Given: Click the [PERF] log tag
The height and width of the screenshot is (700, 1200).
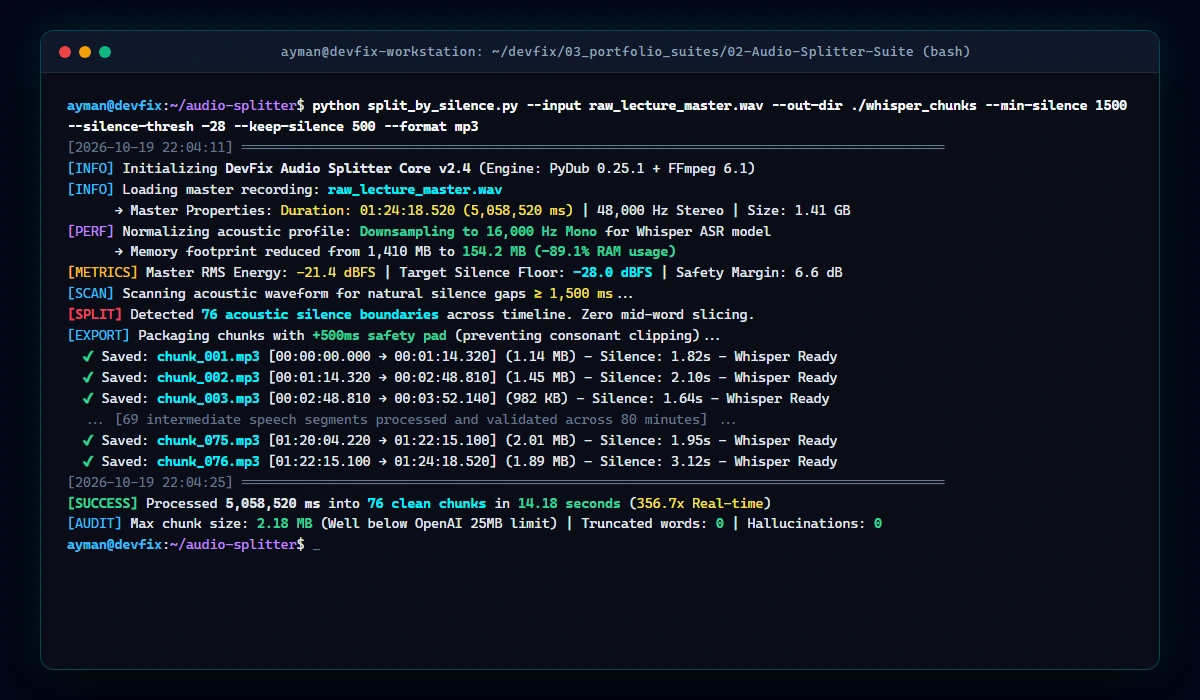Looking at the screenshot, I should 90,231.
